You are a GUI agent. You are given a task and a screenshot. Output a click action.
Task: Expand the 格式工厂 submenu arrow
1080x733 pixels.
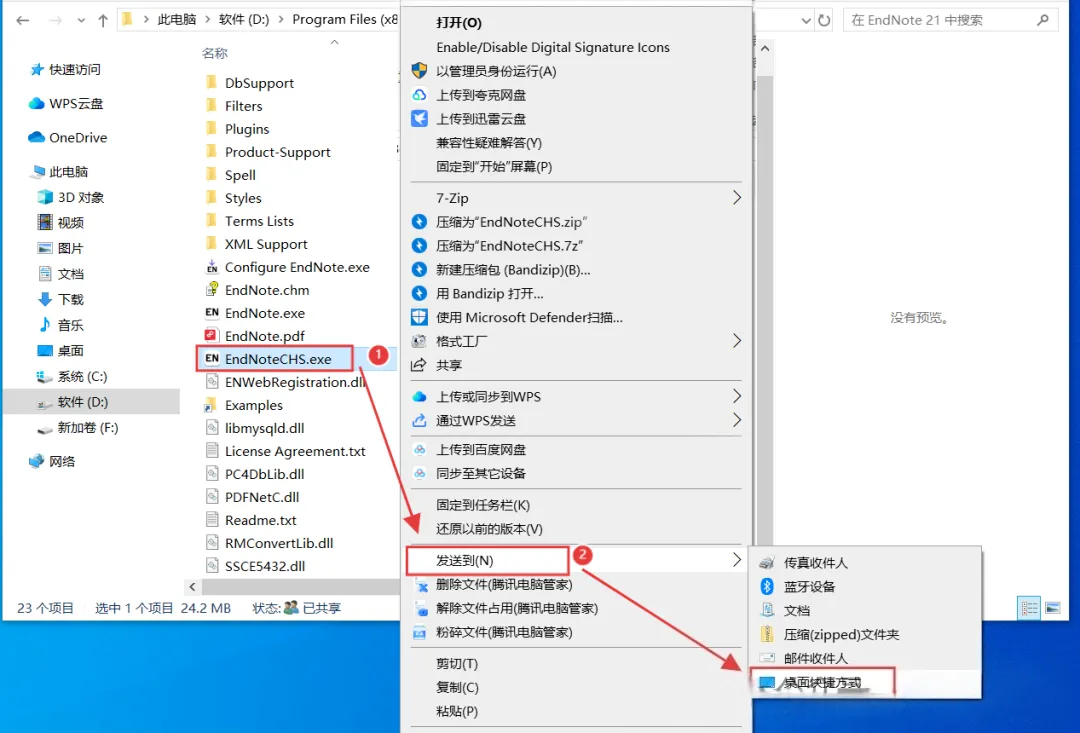coord(736,341)
